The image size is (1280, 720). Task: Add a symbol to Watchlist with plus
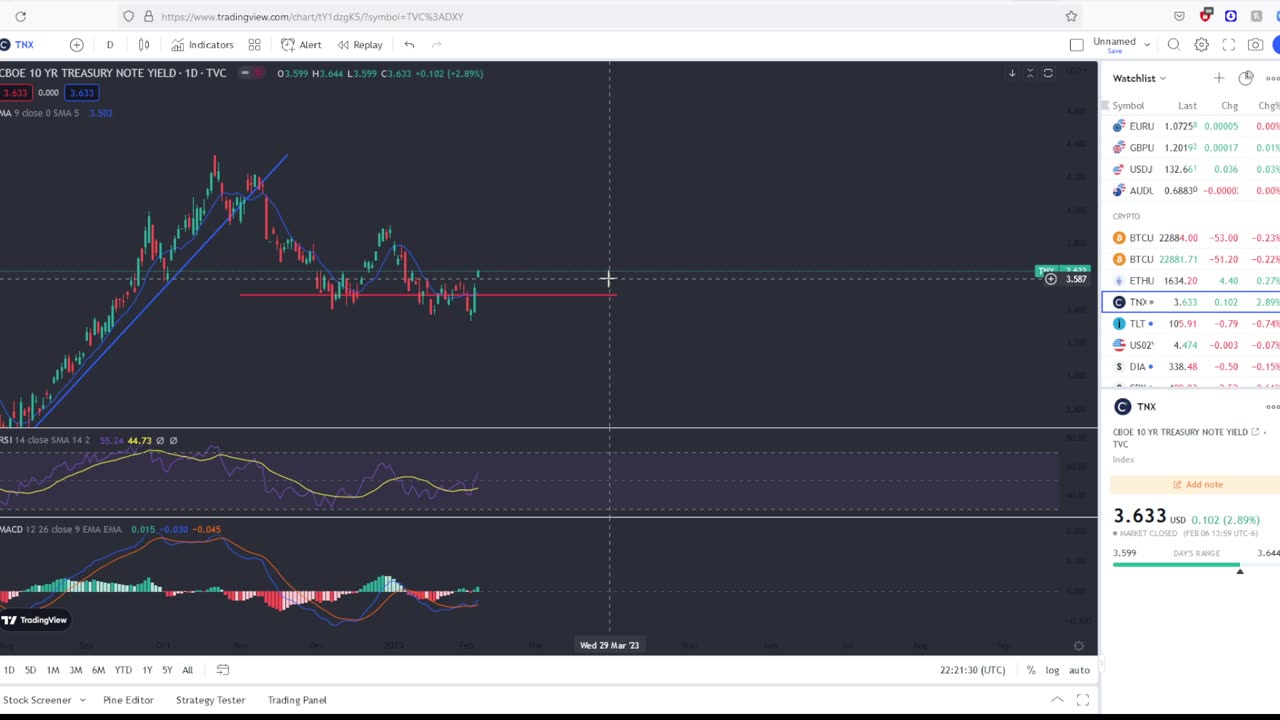tap(1218, 78)
